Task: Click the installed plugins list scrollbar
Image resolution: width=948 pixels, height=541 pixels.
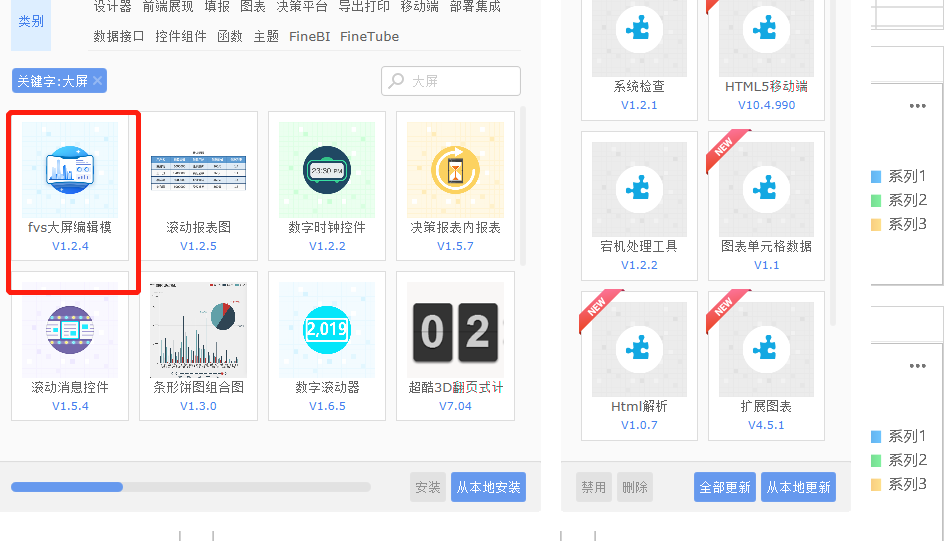Action: [833, 163]
